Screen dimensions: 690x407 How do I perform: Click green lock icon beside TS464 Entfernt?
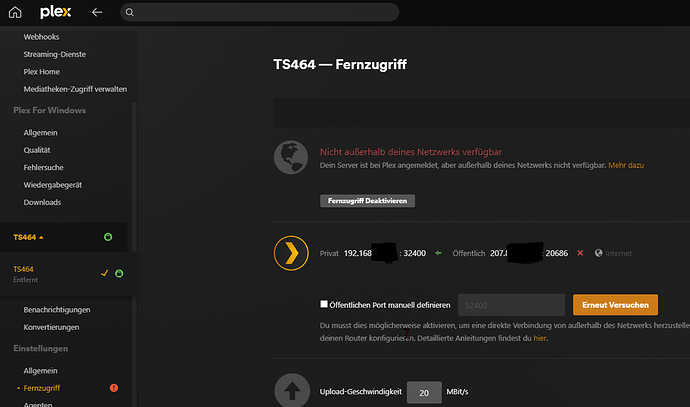coord(119,274)
